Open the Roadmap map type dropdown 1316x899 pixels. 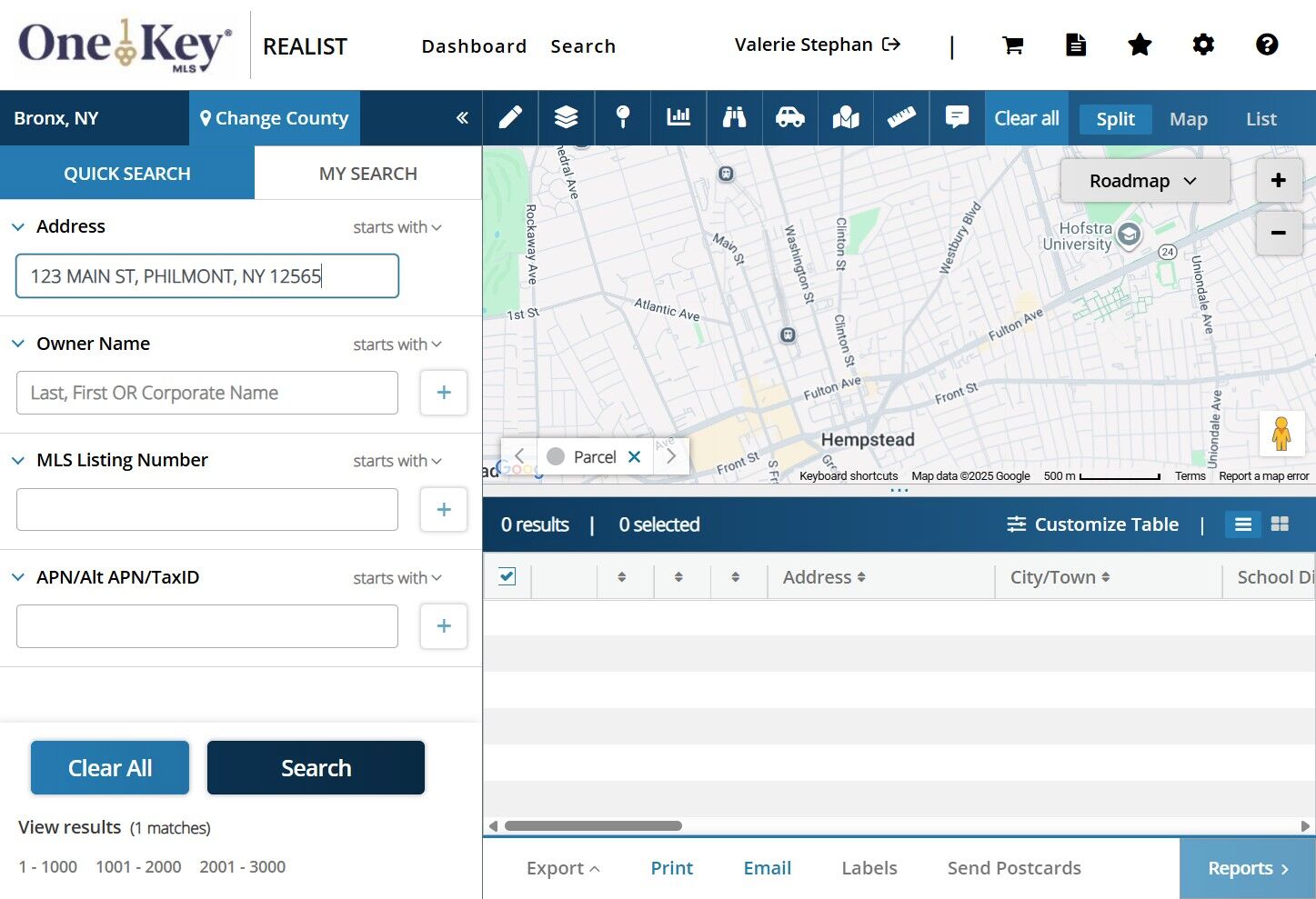[x=1144, y=181]
